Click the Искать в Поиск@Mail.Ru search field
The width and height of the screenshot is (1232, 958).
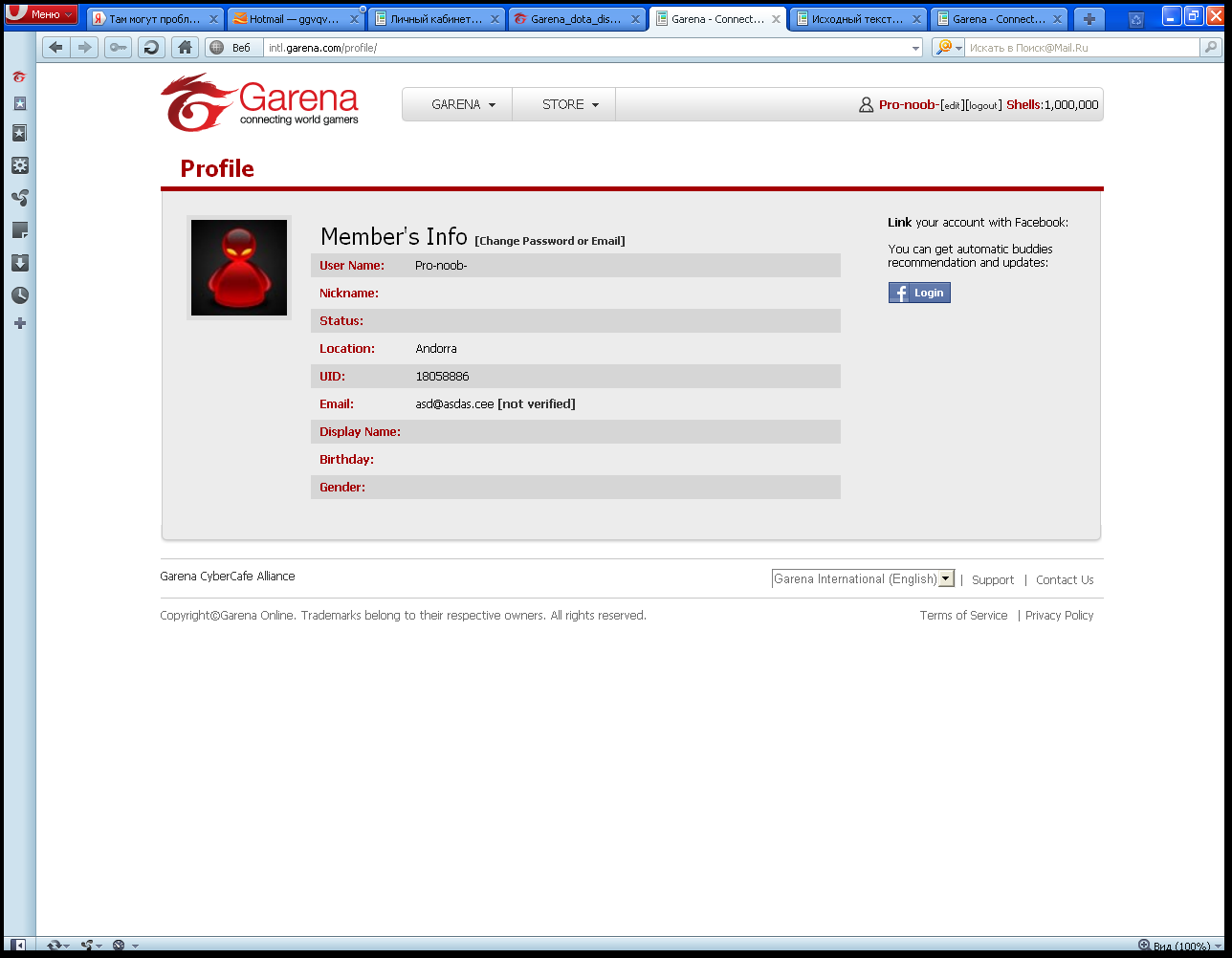[1083, 48]
